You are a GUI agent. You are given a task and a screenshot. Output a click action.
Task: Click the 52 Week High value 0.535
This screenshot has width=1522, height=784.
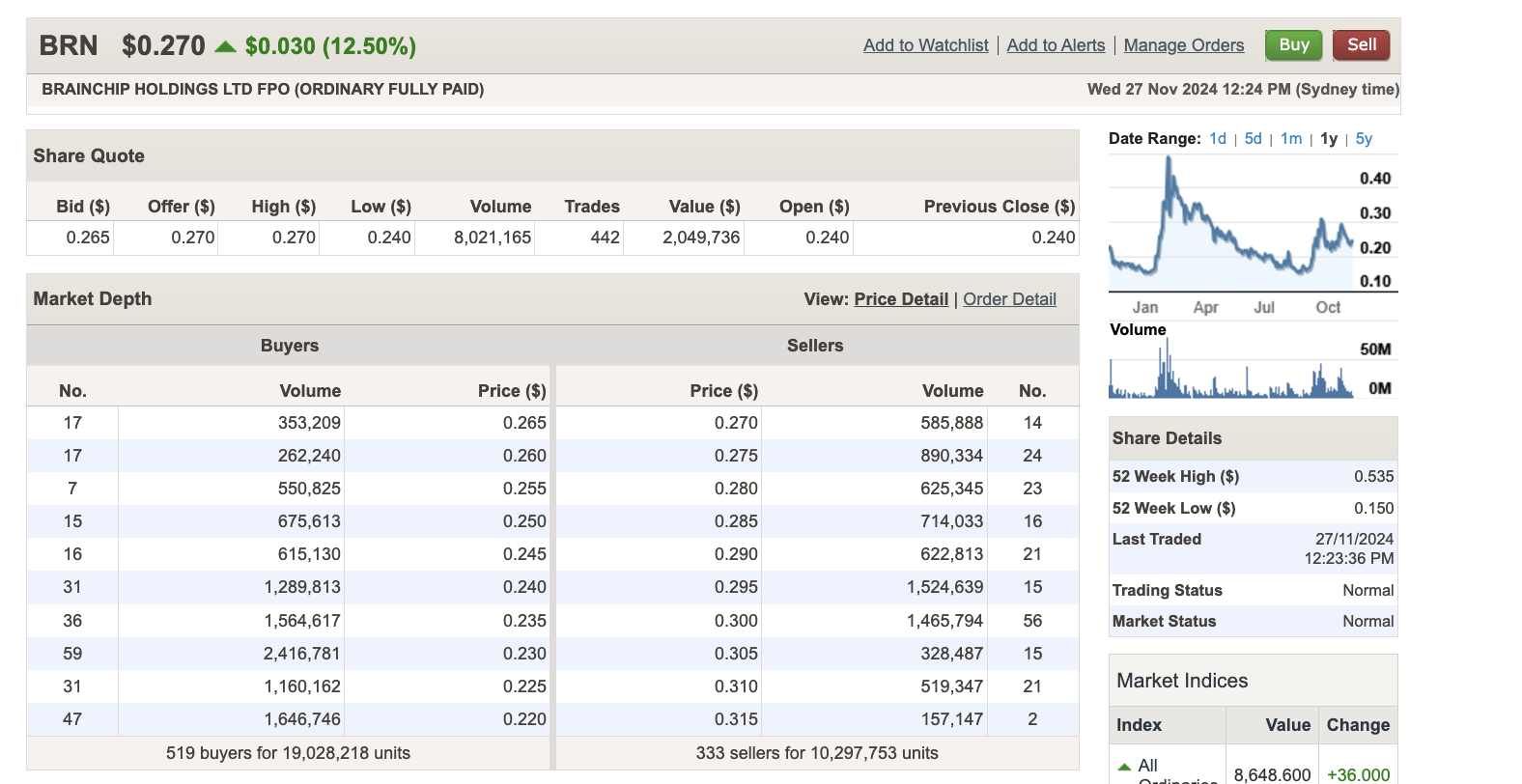(x=1373, y=477)
